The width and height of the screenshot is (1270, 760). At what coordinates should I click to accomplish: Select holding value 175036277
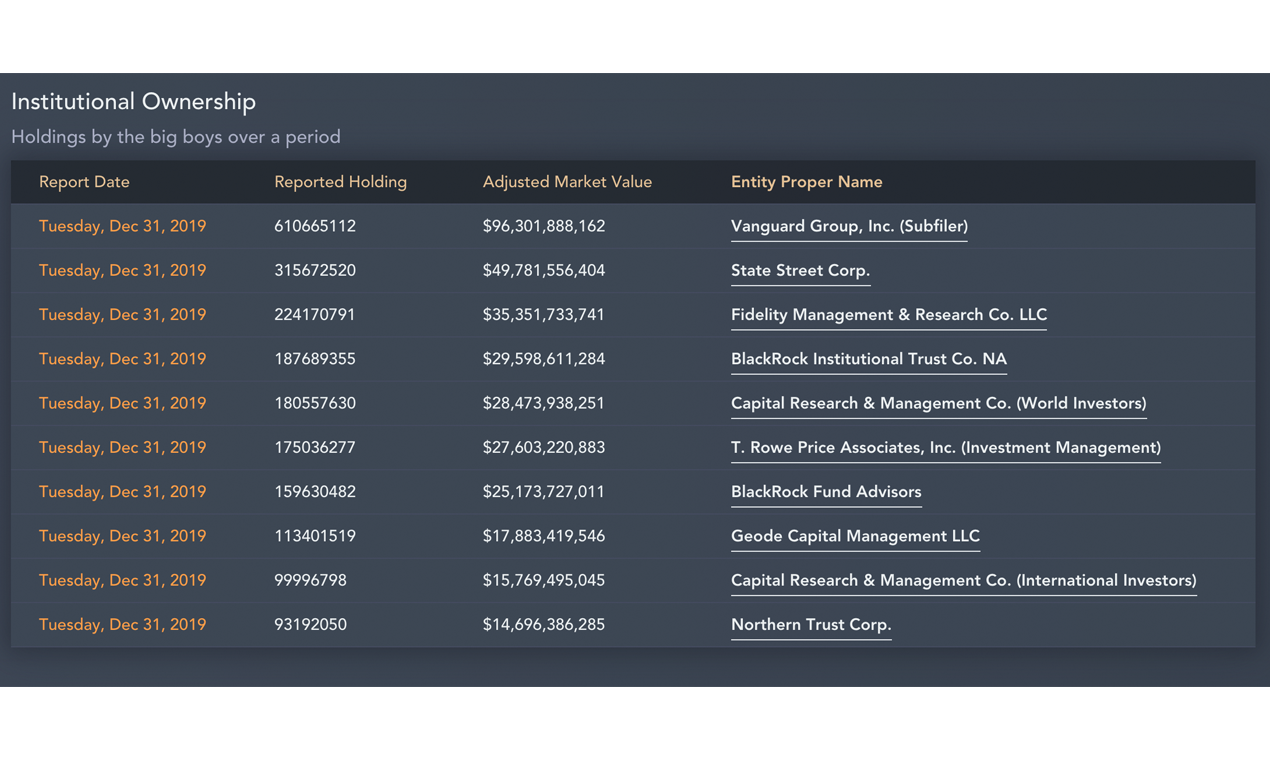(x=315, y=447)
